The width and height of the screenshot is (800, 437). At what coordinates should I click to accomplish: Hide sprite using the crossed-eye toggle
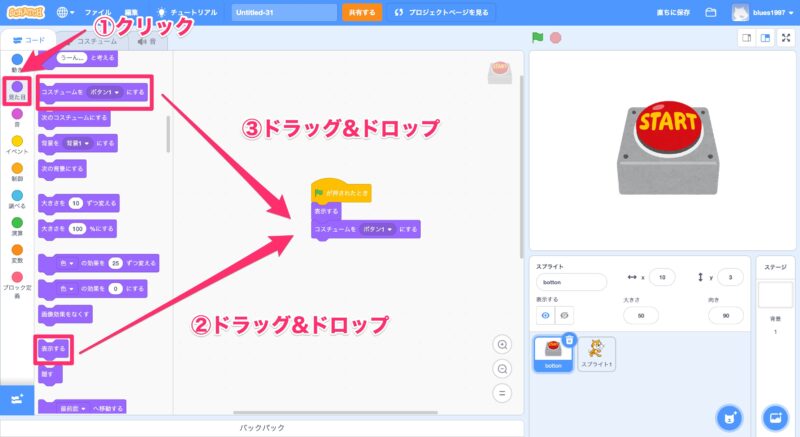point(564,315)
